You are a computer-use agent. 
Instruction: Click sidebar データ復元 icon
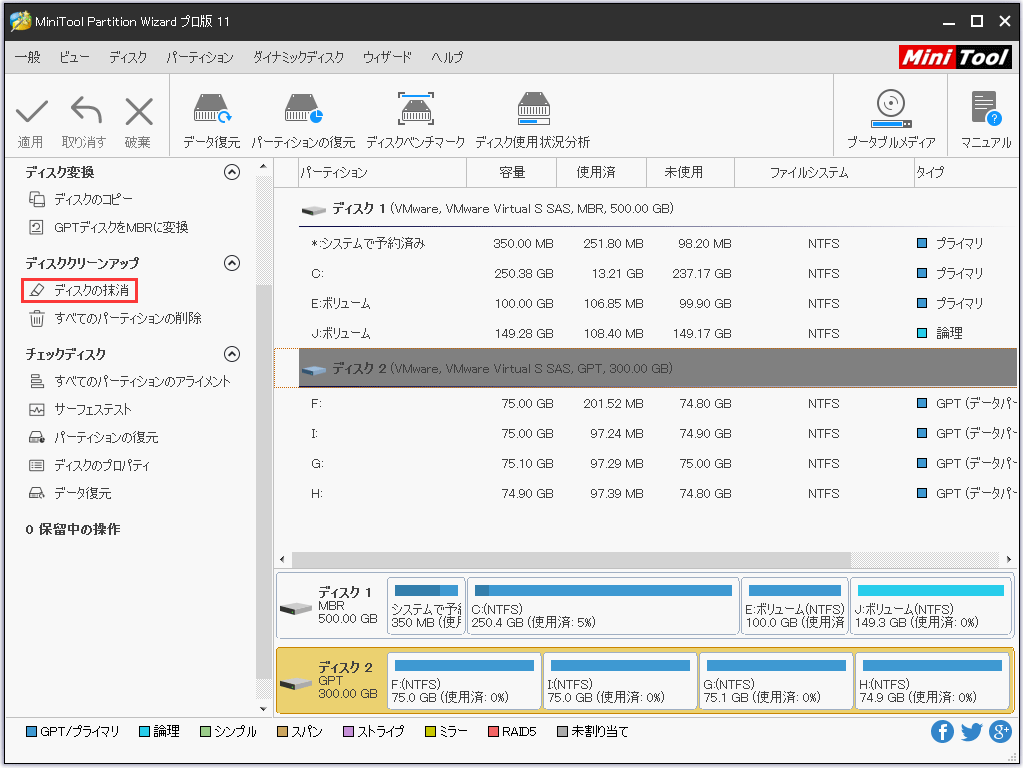[37, 493]
